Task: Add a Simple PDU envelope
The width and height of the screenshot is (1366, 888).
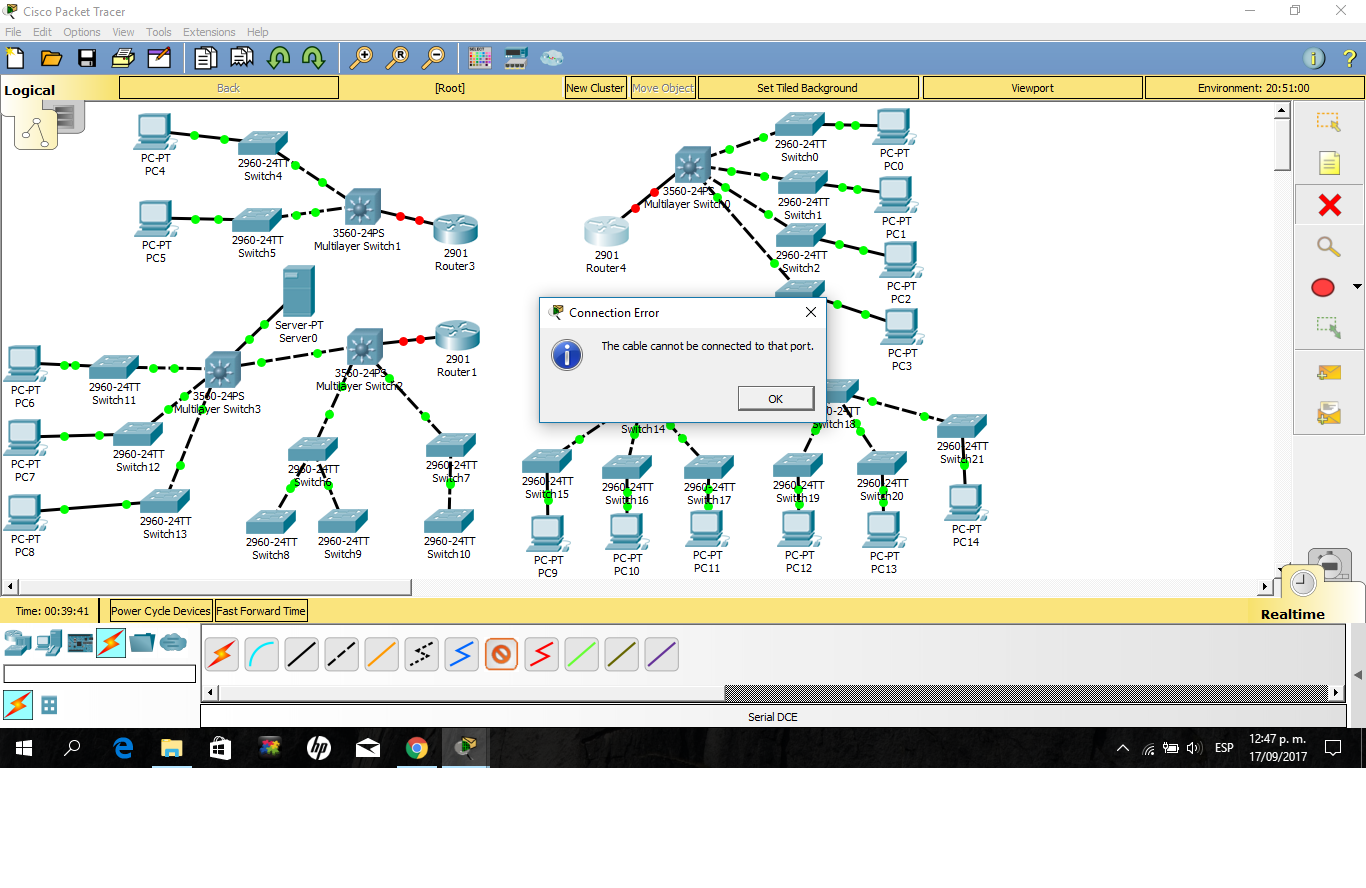Action: (x=1328, y=372)
